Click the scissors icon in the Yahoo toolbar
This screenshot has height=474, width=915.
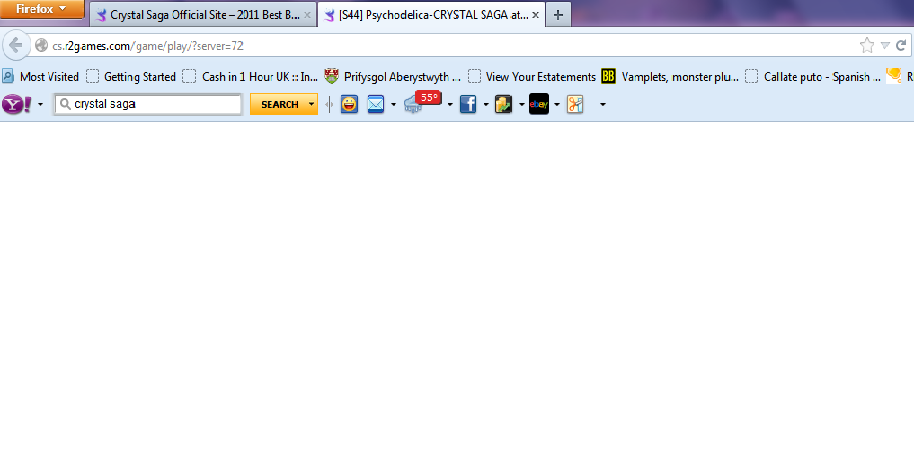tap(575, 105)
